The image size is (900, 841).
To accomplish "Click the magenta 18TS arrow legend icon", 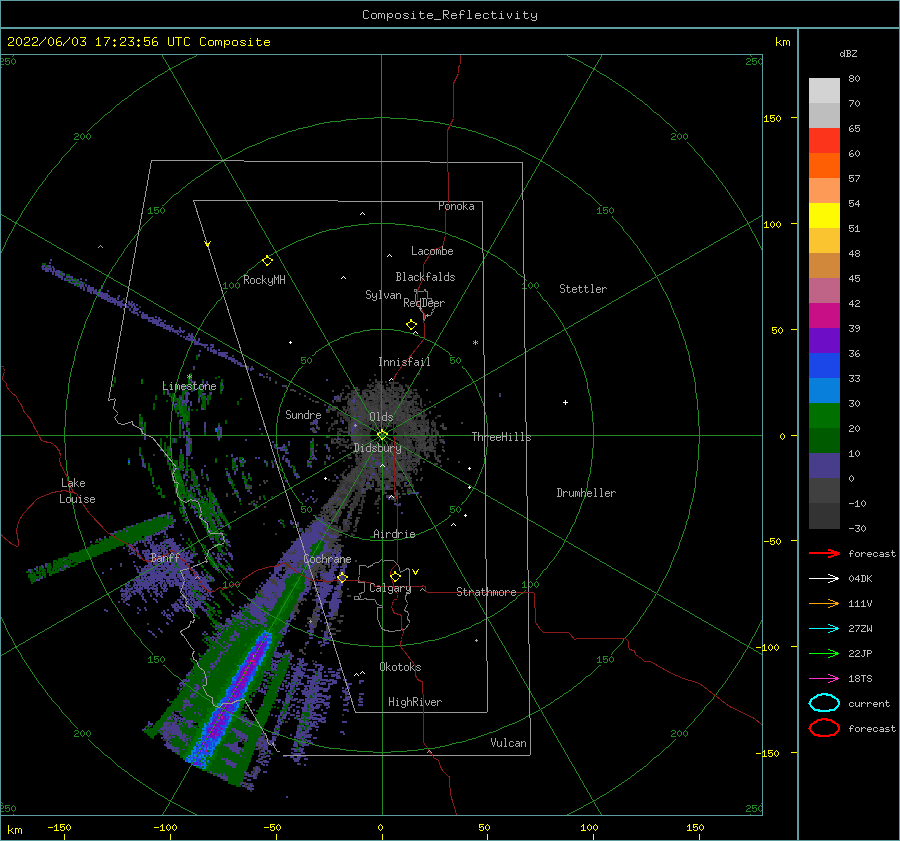I will click(x=824, y=679).
